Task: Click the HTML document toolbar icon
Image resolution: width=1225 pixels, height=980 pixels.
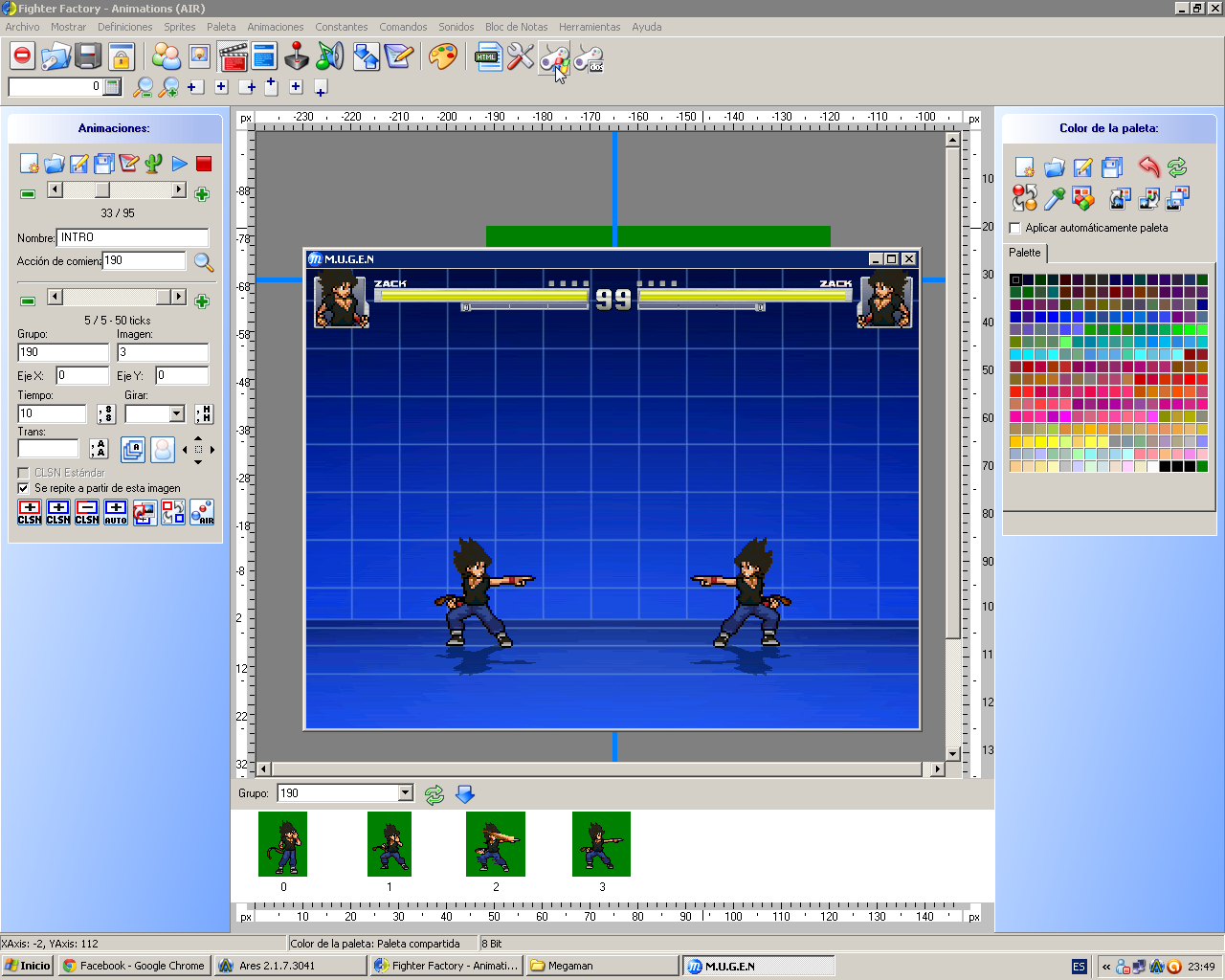Action: tap(488, 56)
